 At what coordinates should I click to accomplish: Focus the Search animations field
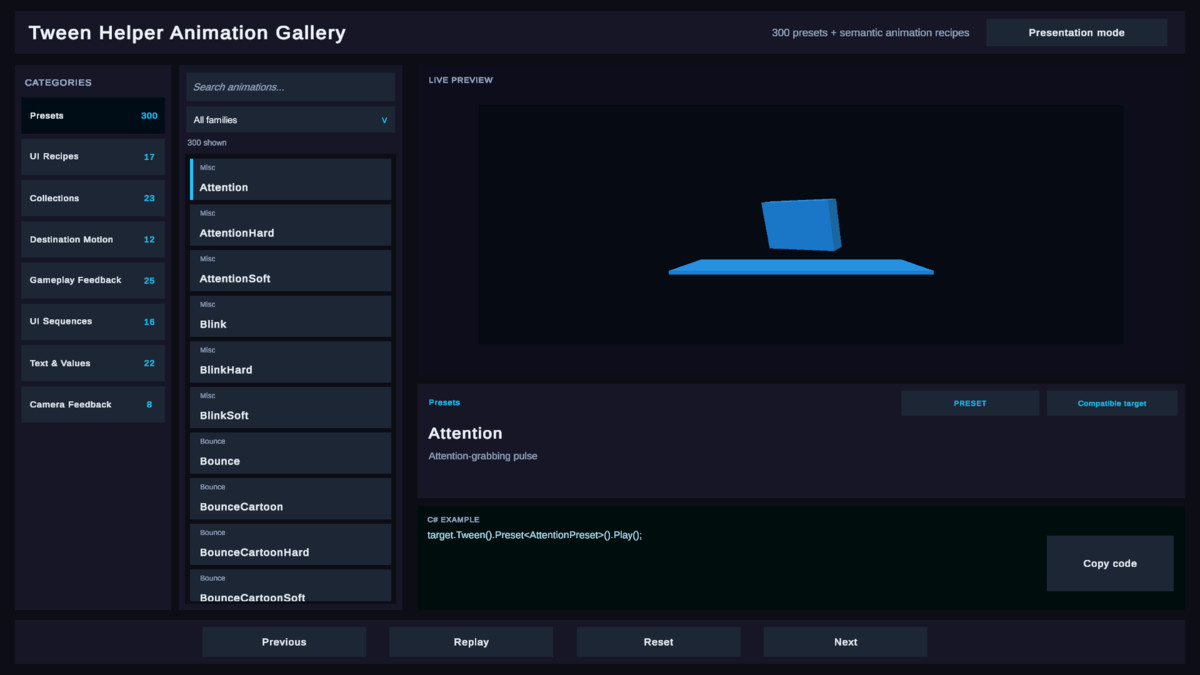tap(290, 87)
